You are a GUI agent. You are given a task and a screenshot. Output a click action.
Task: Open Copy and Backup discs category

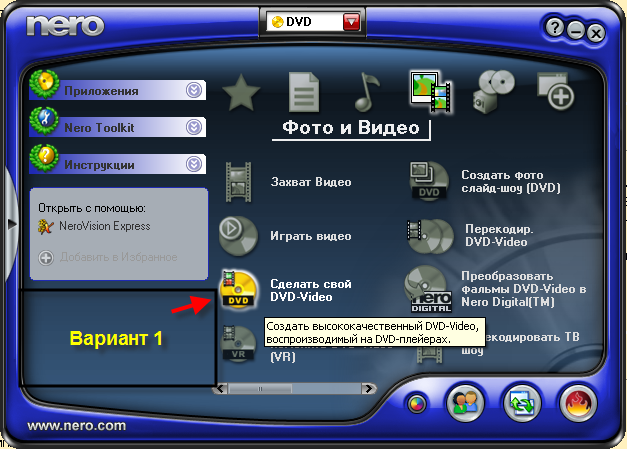(493, 92)
